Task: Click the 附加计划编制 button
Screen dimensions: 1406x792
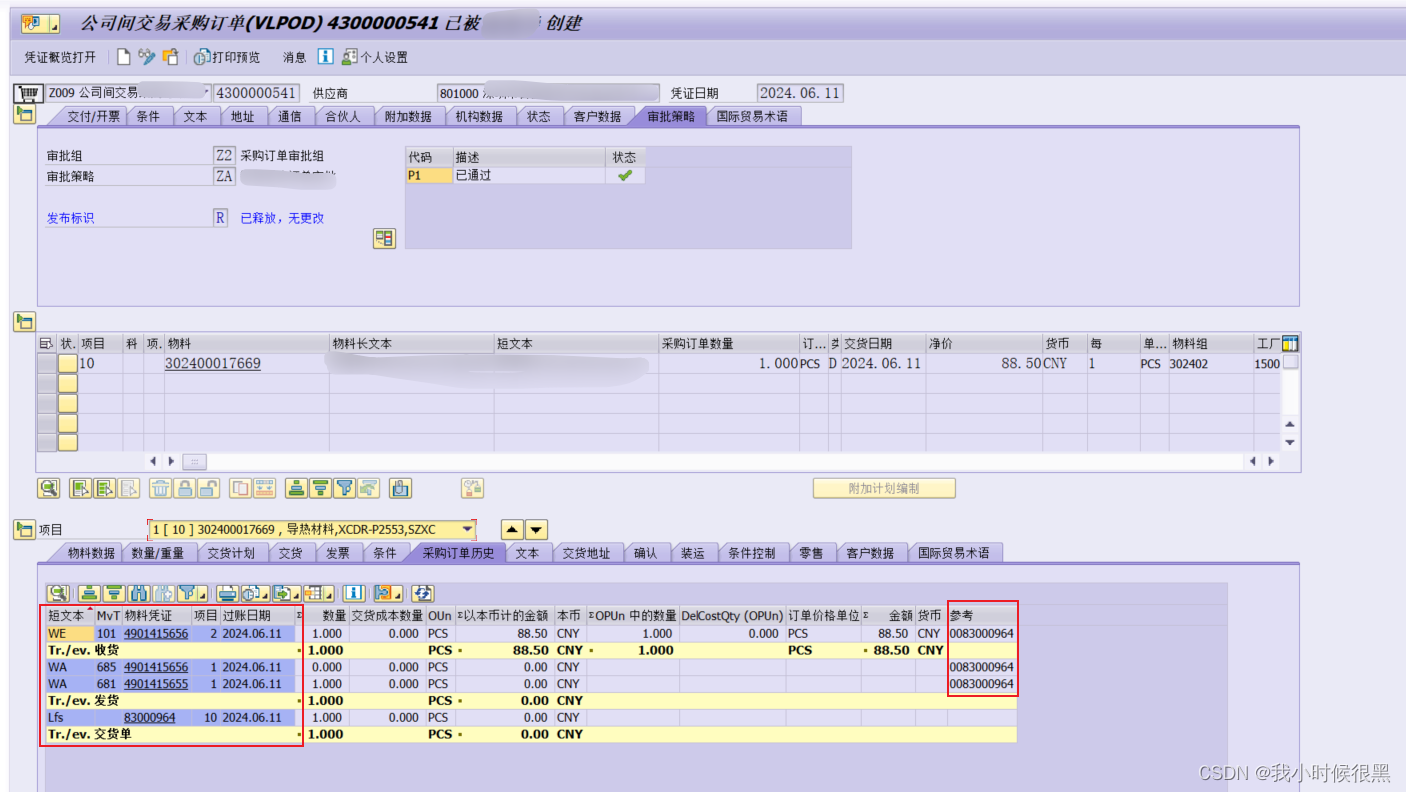Action: pos(884,489)
